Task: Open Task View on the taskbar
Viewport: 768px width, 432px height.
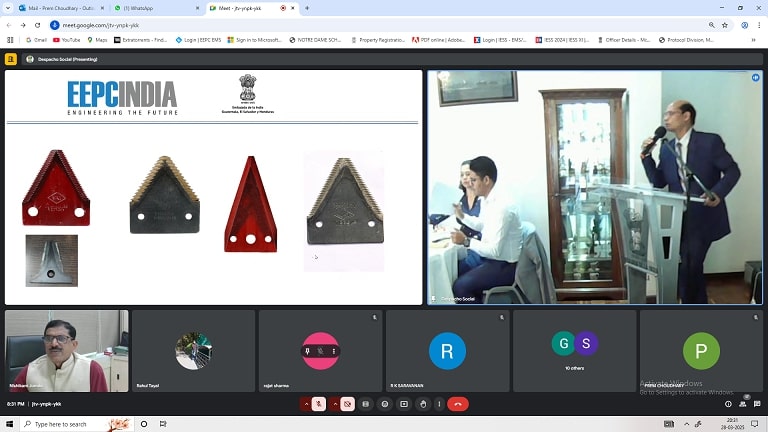Action: click(163, 424)
